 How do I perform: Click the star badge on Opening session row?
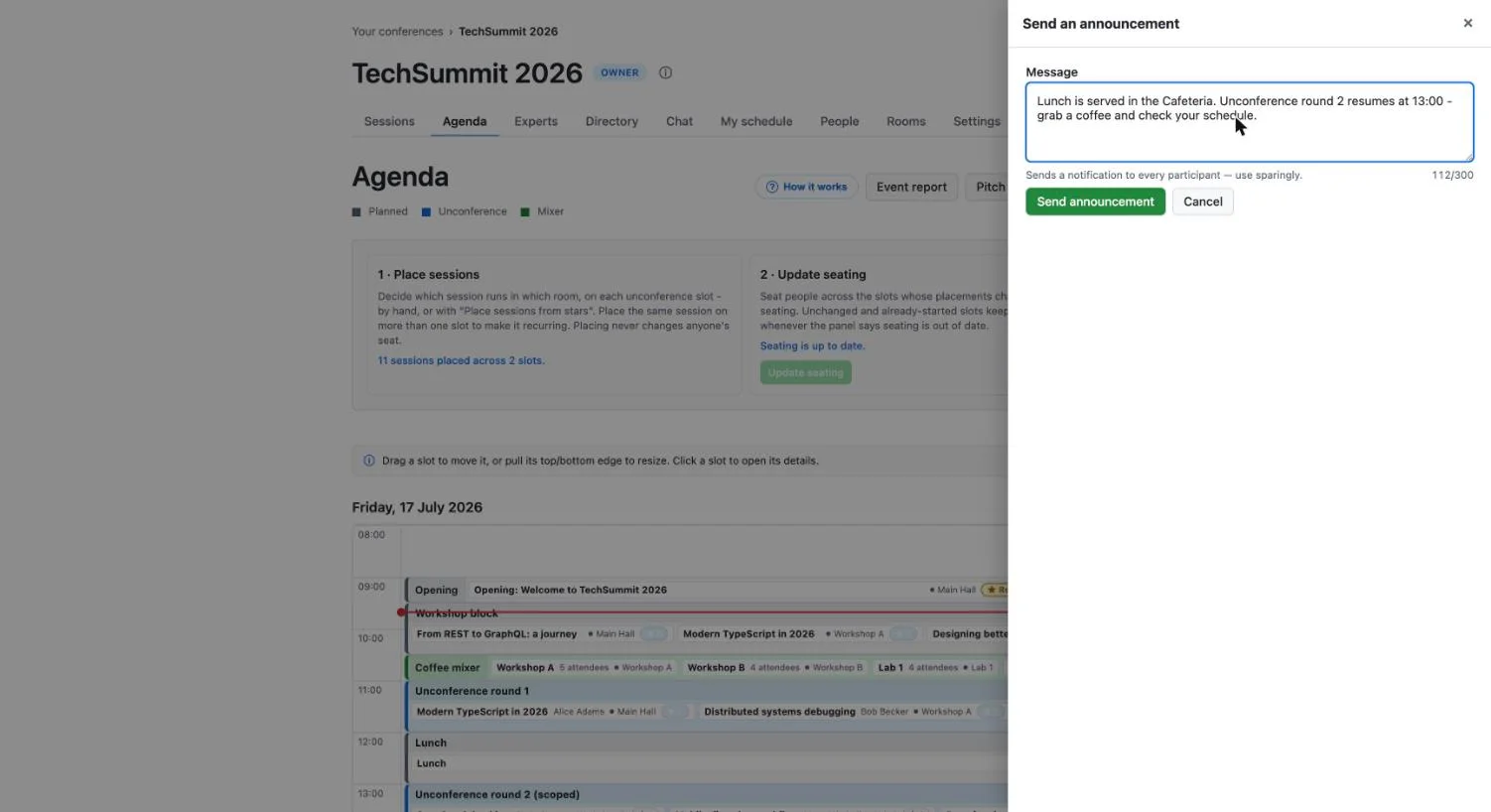[x=995, y=590]
